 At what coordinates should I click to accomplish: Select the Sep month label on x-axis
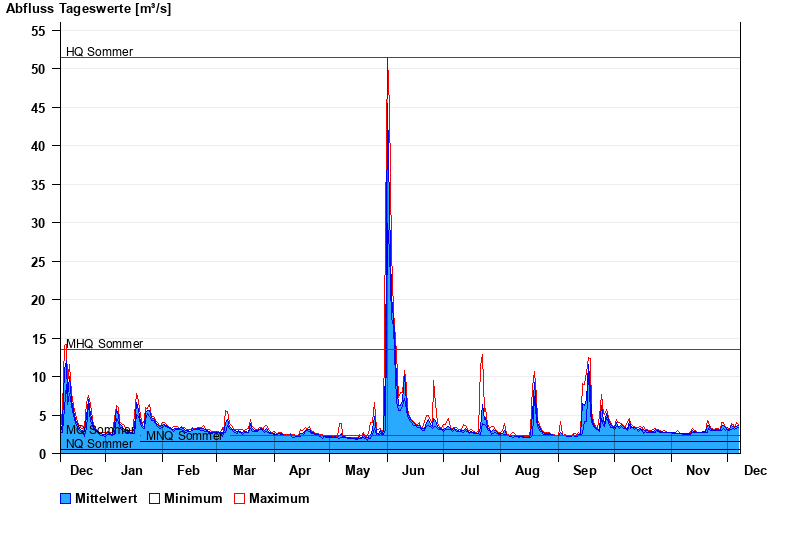(x=585, y=471)
